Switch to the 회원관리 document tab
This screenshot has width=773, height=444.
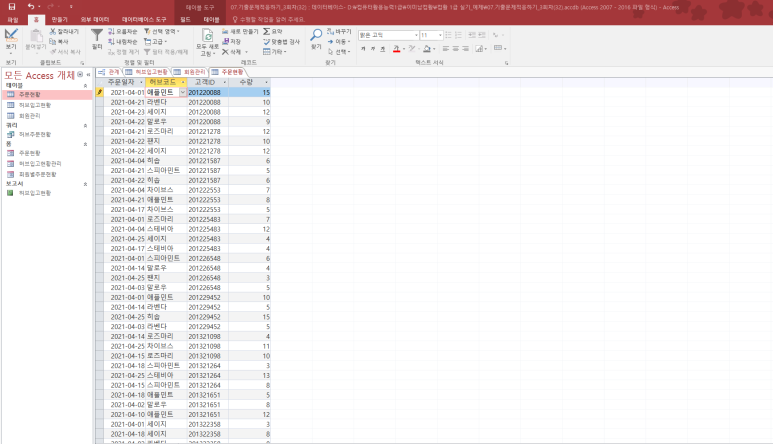pos(190,72)
